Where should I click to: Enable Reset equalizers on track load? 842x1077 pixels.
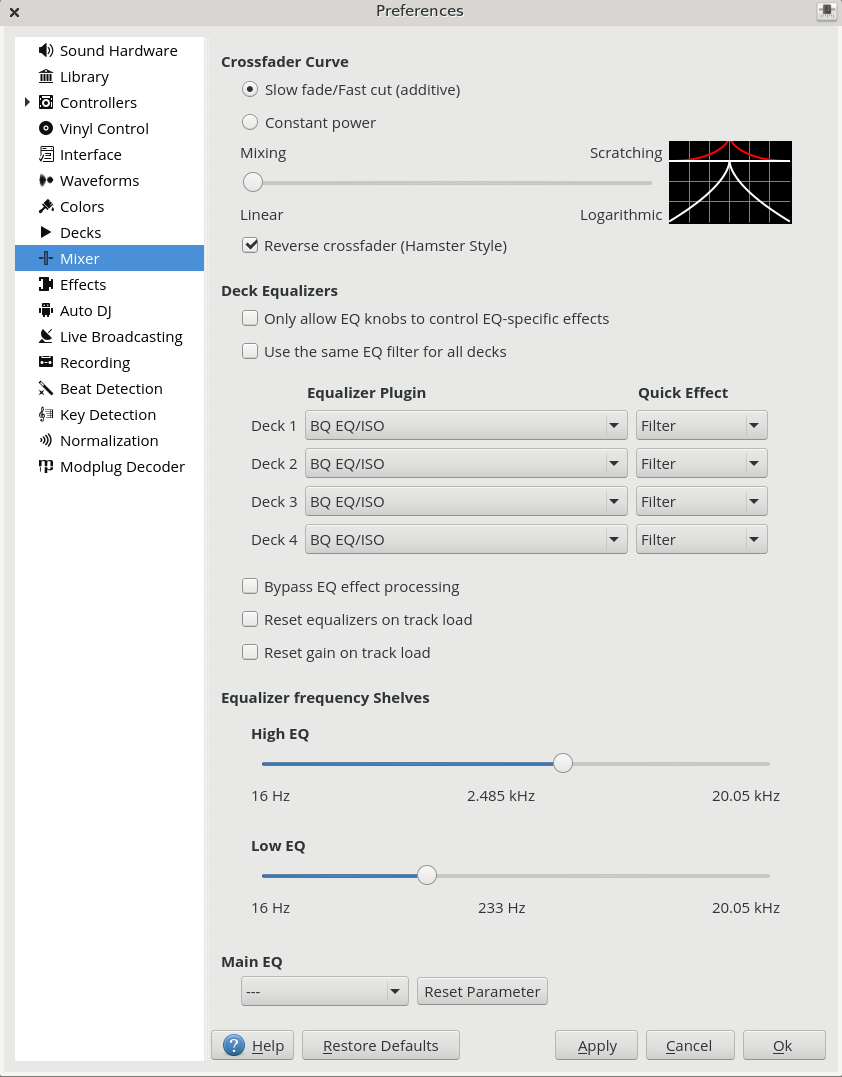pyautogui.click(x=250, y=620)
